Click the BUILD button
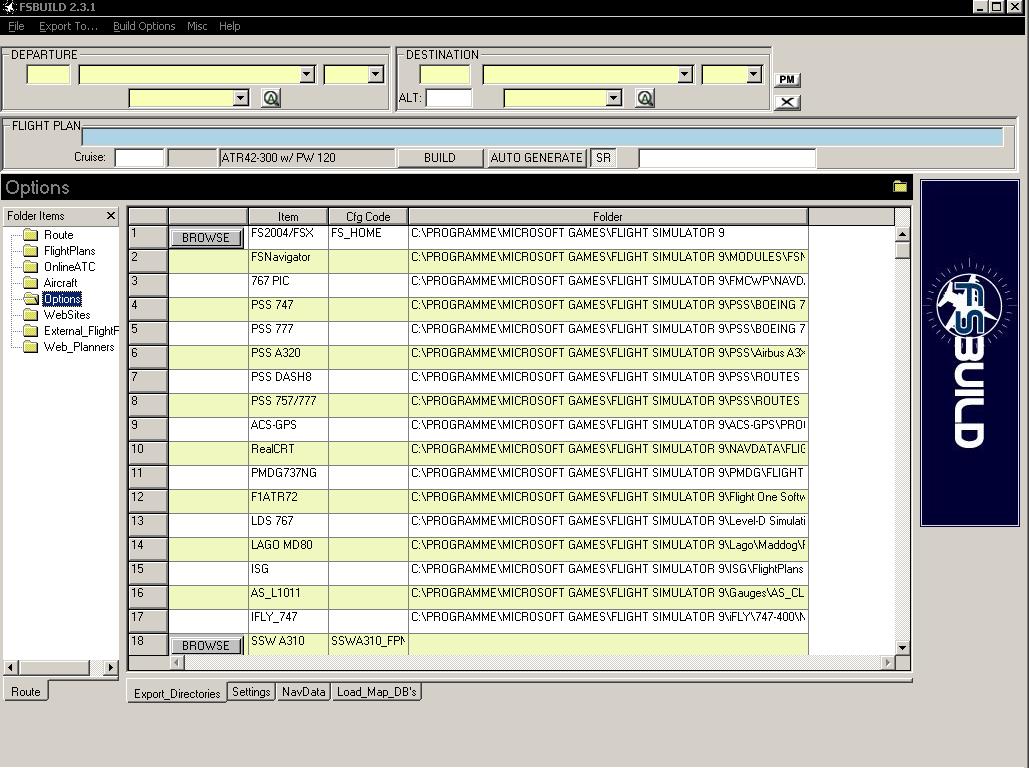Viewport: 1029px width, 768px height. (x=440, y=158)
